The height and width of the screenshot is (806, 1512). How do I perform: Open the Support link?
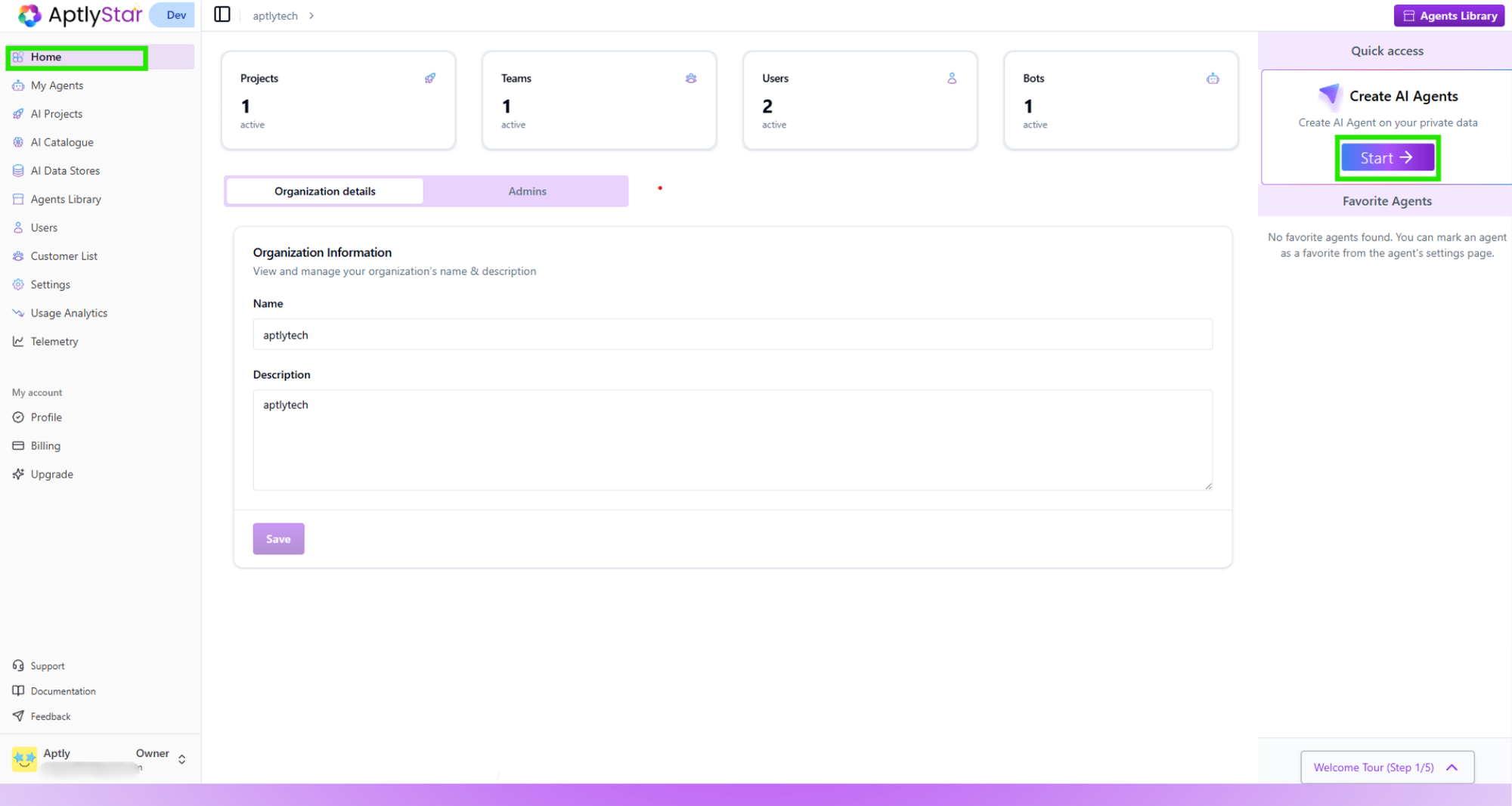pos(48,665)
